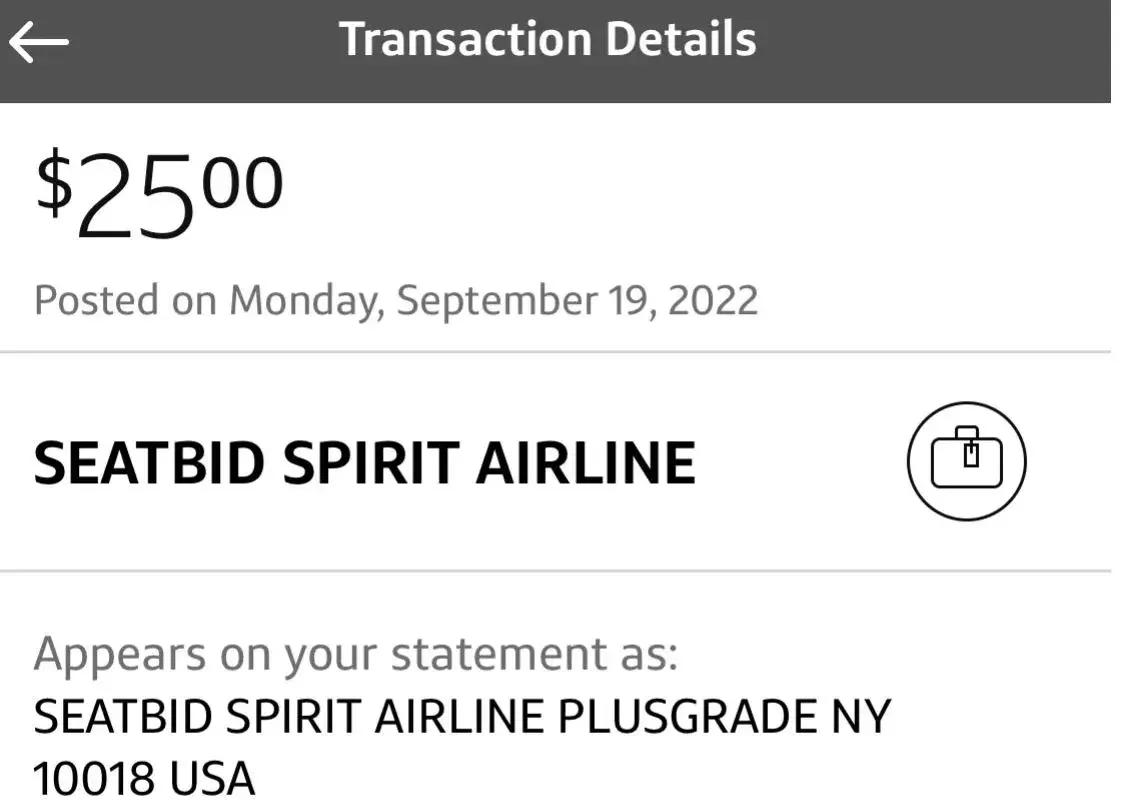The height and width of the screenshot is (804, 1122).
Task: Click the bold word AIRLINE in merchant name
Action: pyautogui.click(x=585, y=463)
